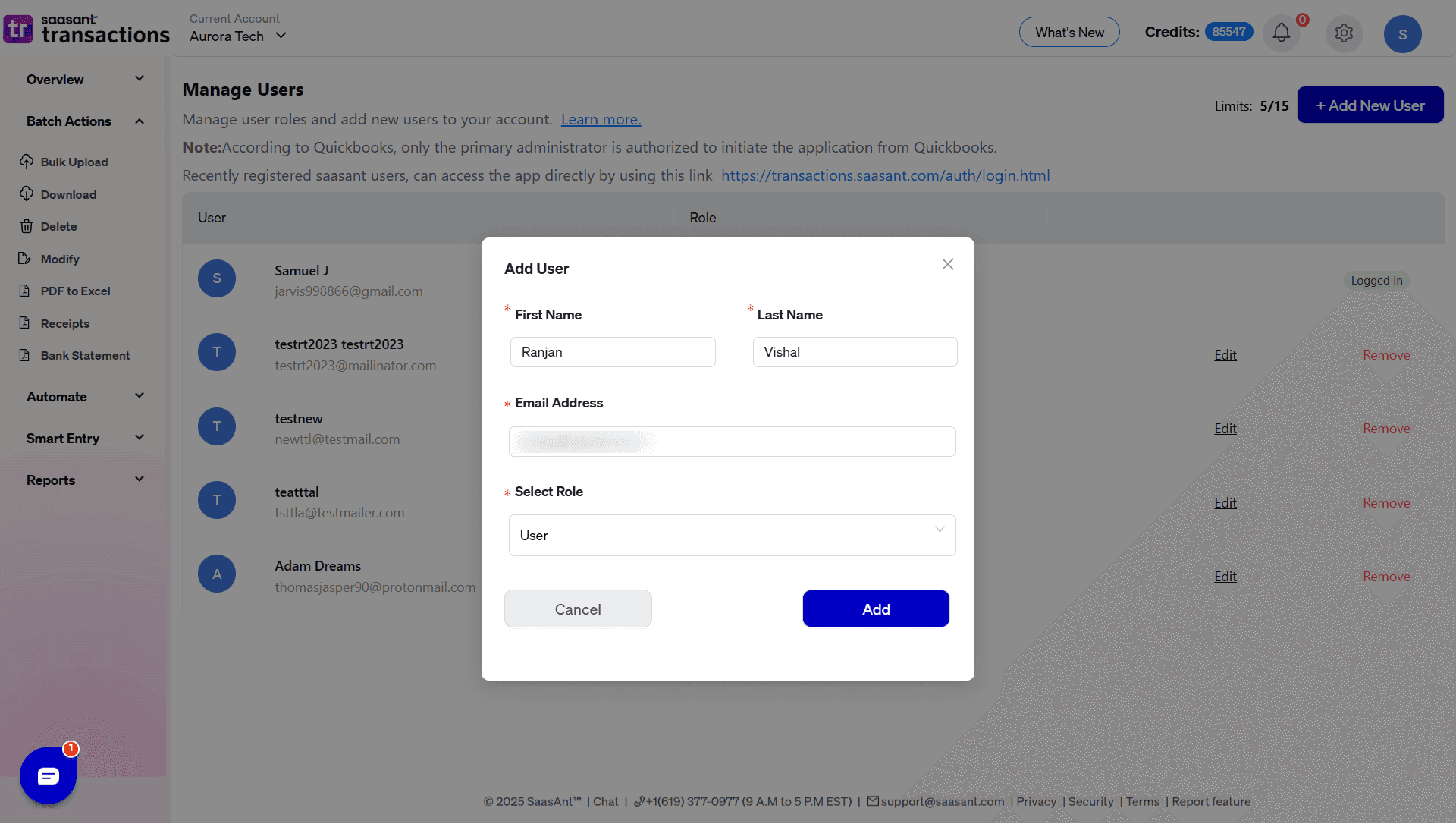Open the PDF to Excel converter

74,291
